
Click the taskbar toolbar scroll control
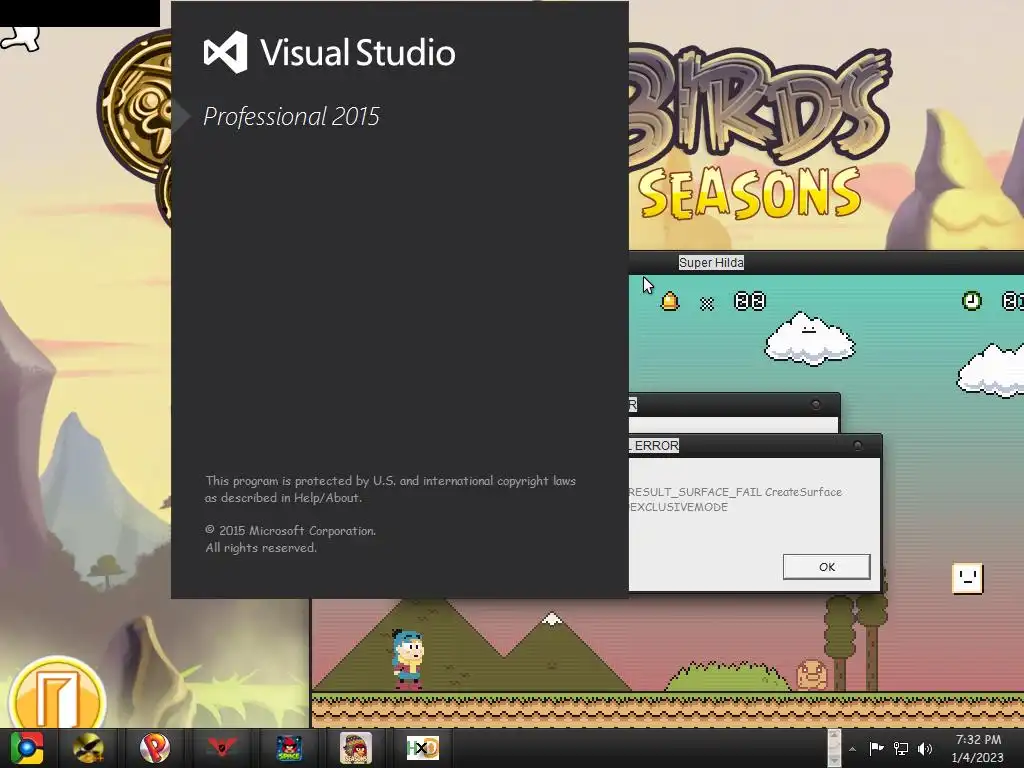(834, 748)
